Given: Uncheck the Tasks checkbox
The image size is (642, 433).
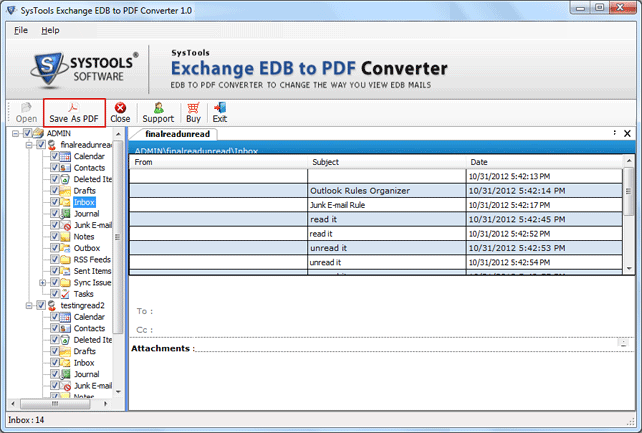Looking at the screenshot, I should click(54, 293).
